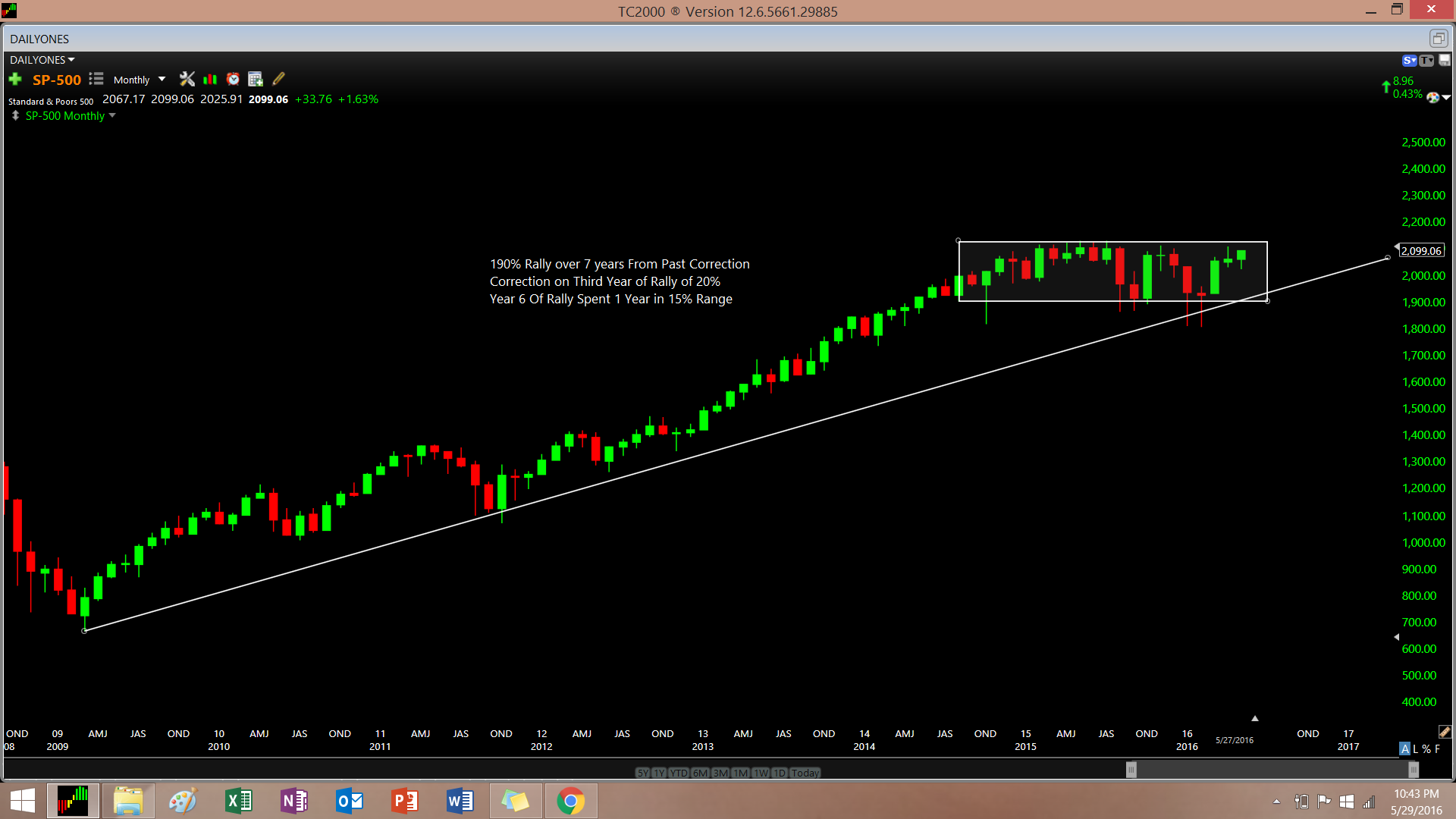Expand the SP-500 Monthly plot dropdown

point(112,116)
